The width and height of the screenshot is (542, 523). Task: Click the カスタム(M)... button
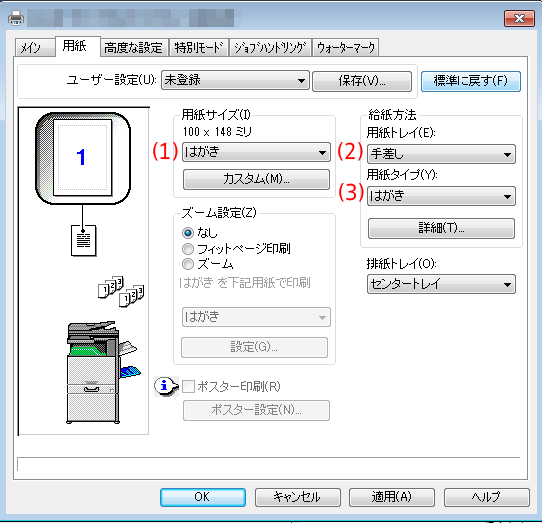[x=256, y=179]
